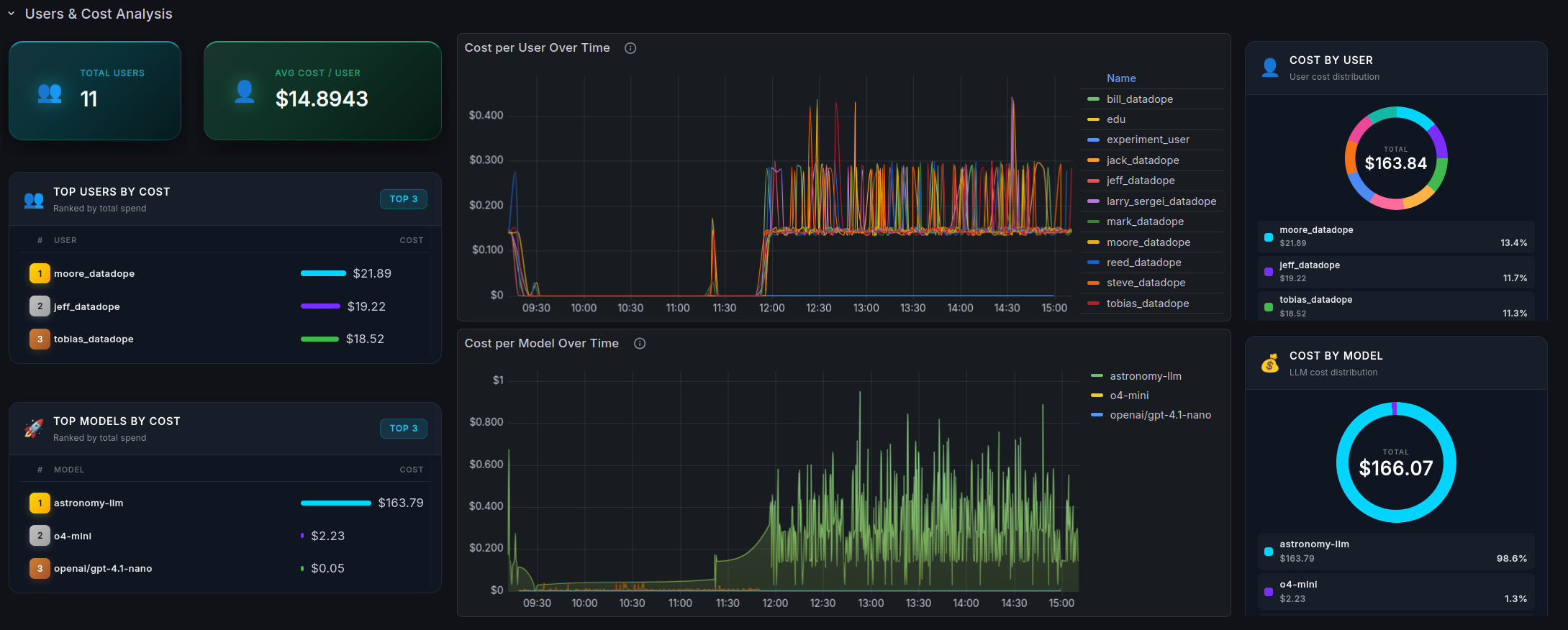
Task: Click the $2.23 cost in Top Models table
Action: point(328,536)
